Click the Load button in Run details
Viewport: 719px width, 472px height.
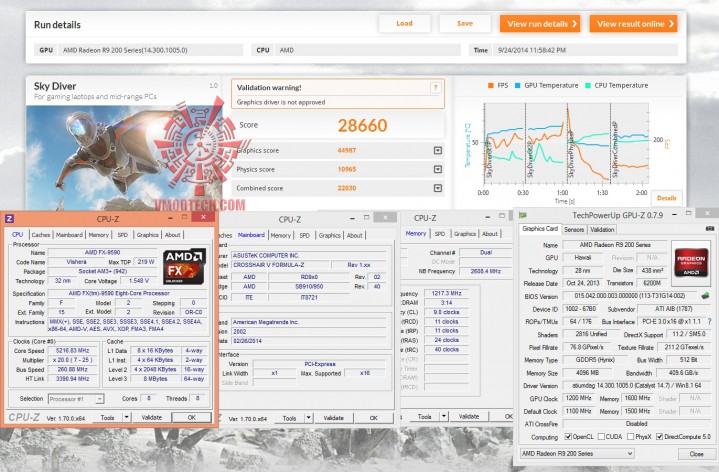click(404, 23)
